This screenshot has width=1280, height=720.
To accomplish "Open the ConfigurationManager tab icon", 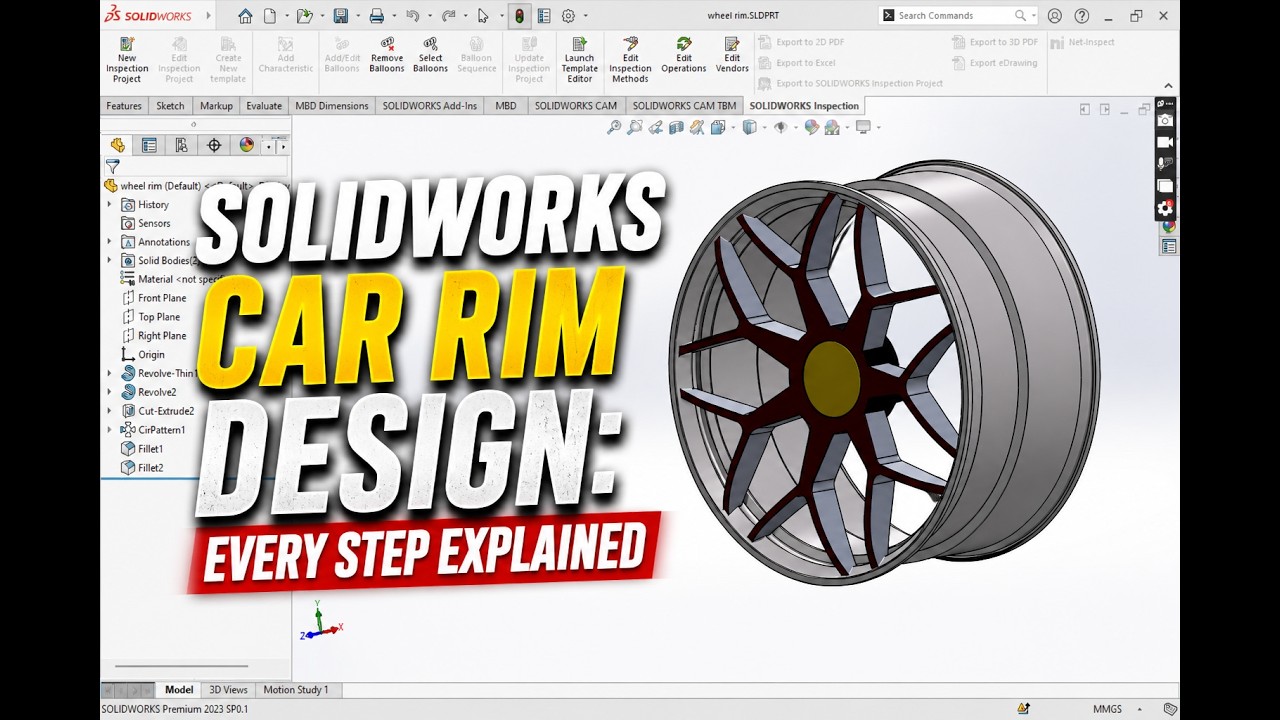I will coord(181,145).
